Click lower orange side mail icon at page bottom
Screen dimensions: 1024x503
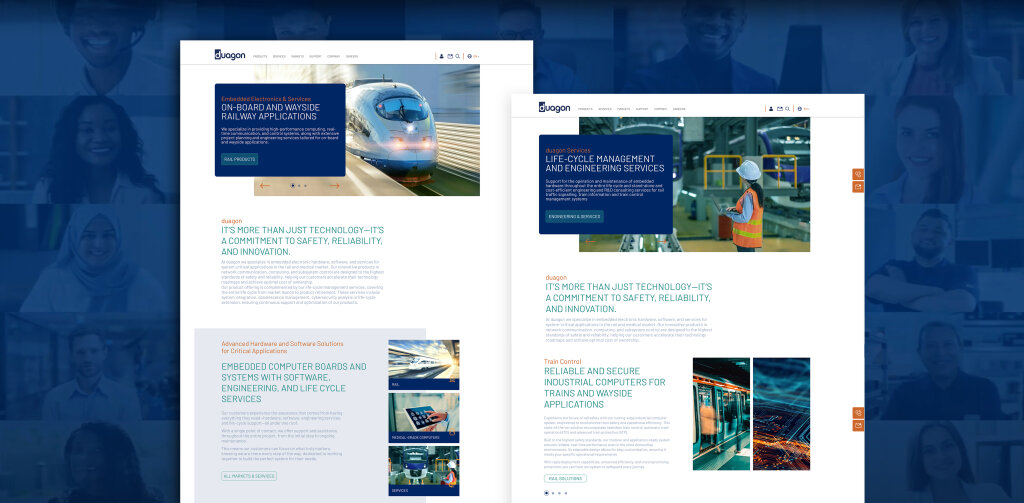tap(858, 425)
